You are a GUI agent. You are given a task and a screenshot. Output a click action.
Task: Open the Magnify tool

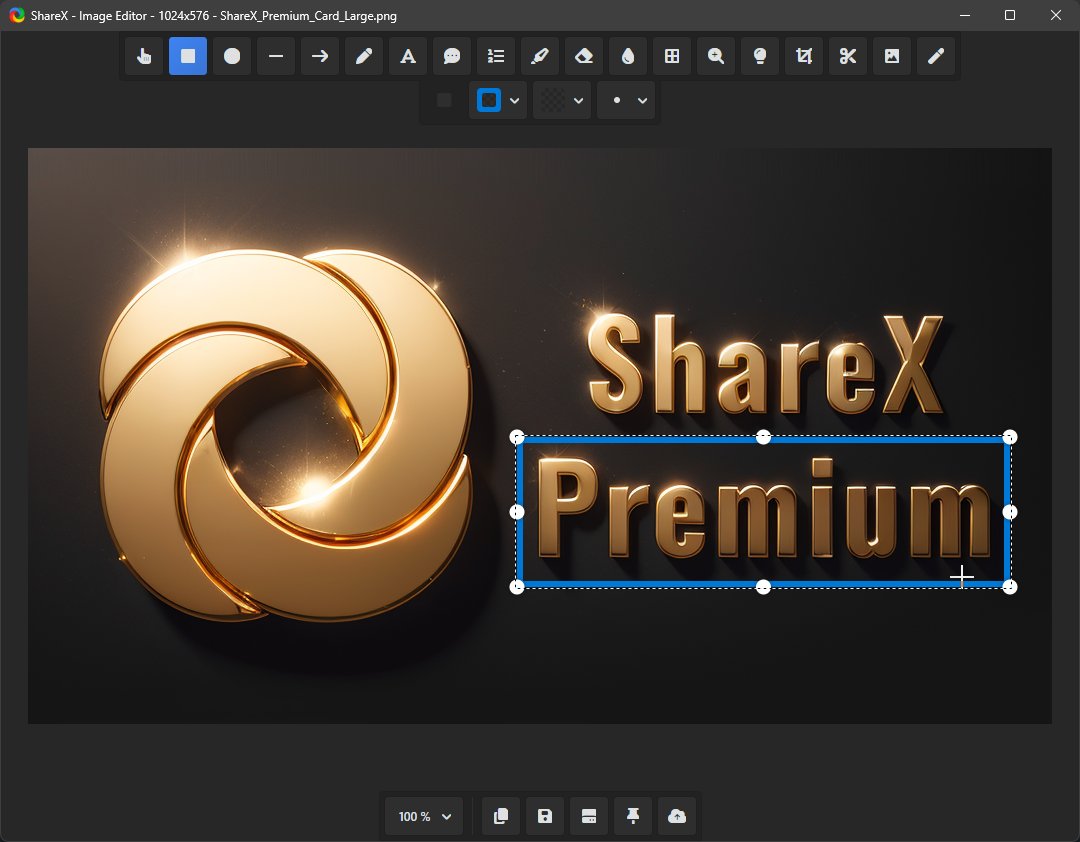click(715, 56)
